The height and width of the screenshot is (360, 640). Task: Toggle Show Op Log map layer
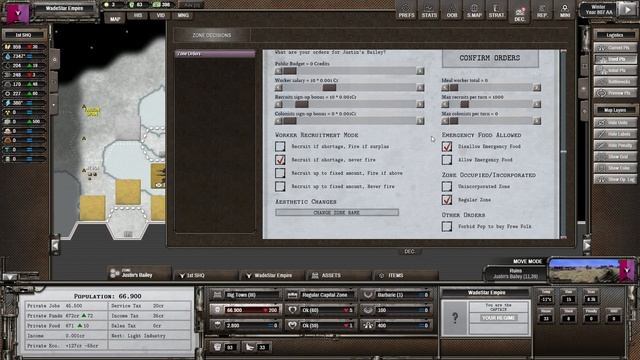[x=615, y=180]
